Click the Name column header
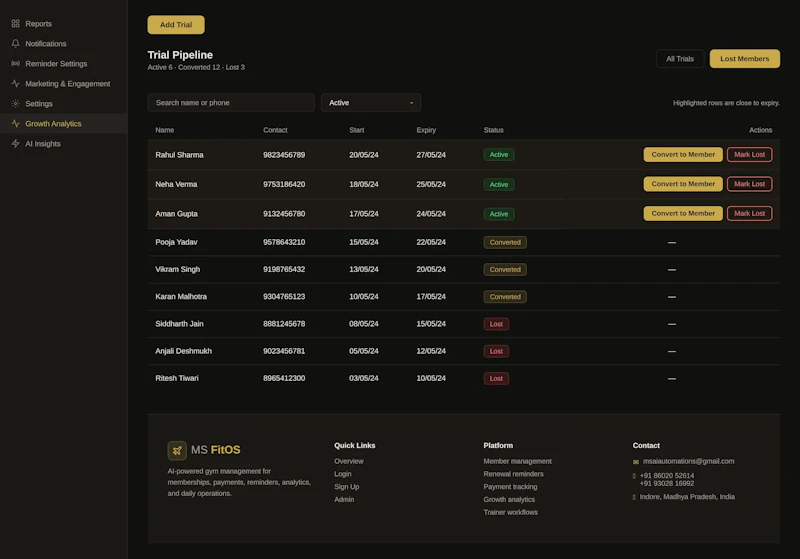The height and width of the screenshot is (559, 800). 164,130
